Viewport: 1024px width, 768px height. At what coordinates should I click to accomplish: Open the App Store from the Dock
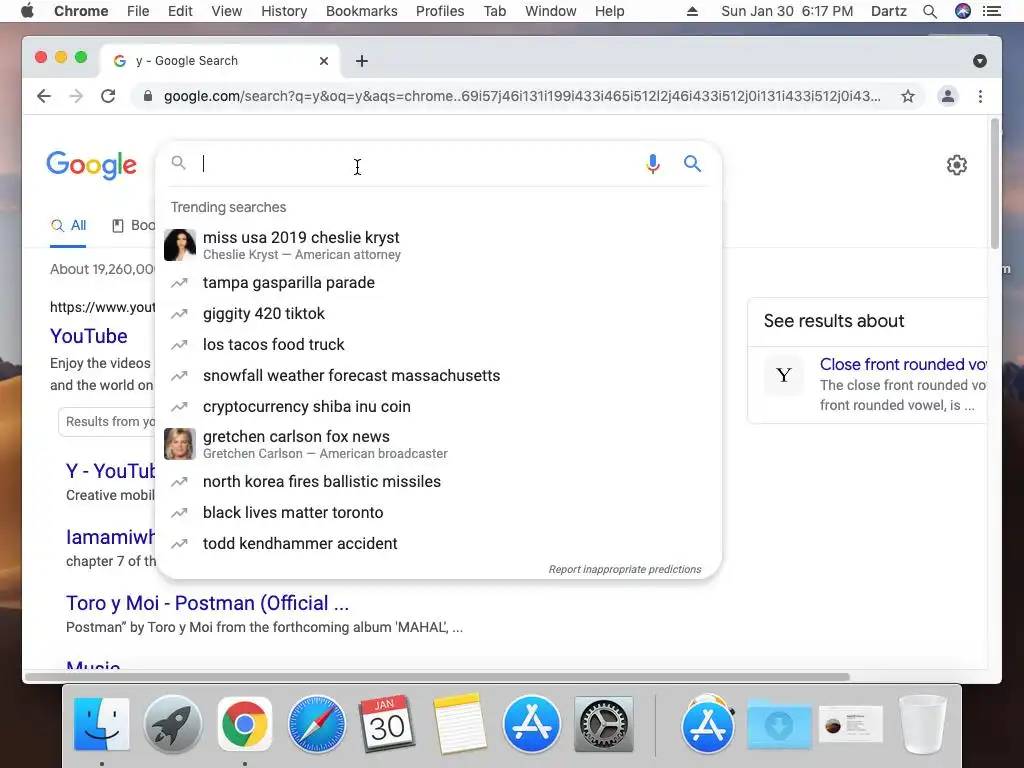[x=532, y=724]
